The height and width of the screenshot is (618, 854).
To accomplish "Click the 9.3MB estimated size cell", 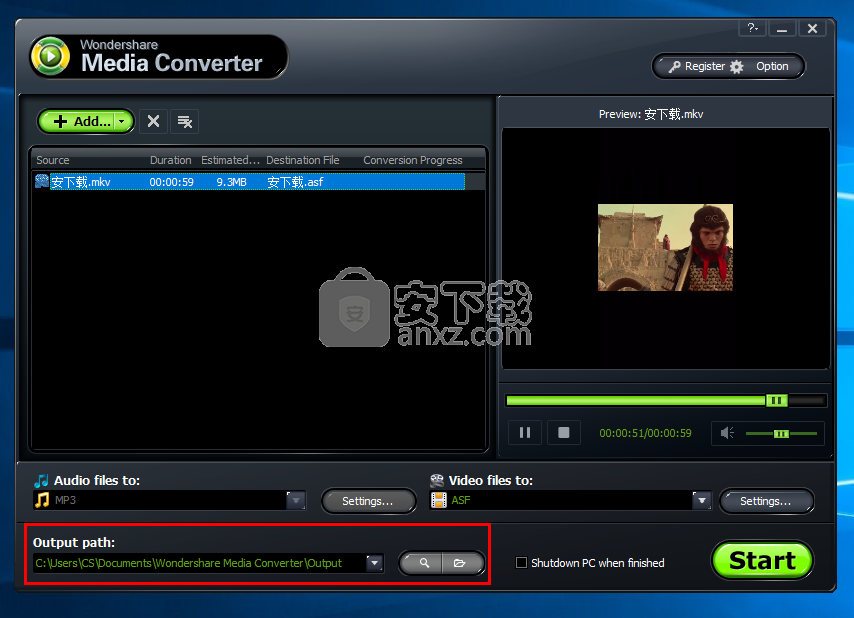I will point(231,182).
